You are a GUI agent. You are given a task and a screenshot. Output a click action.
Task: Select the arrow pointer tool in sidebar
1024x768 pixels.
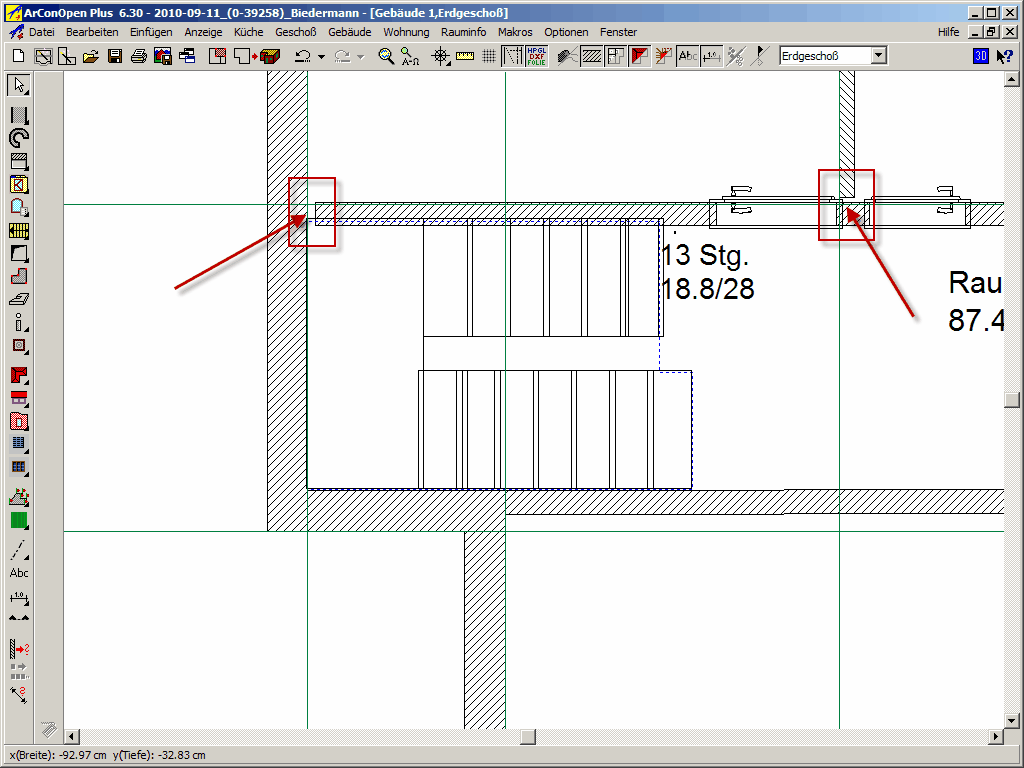tap(19, 85)
